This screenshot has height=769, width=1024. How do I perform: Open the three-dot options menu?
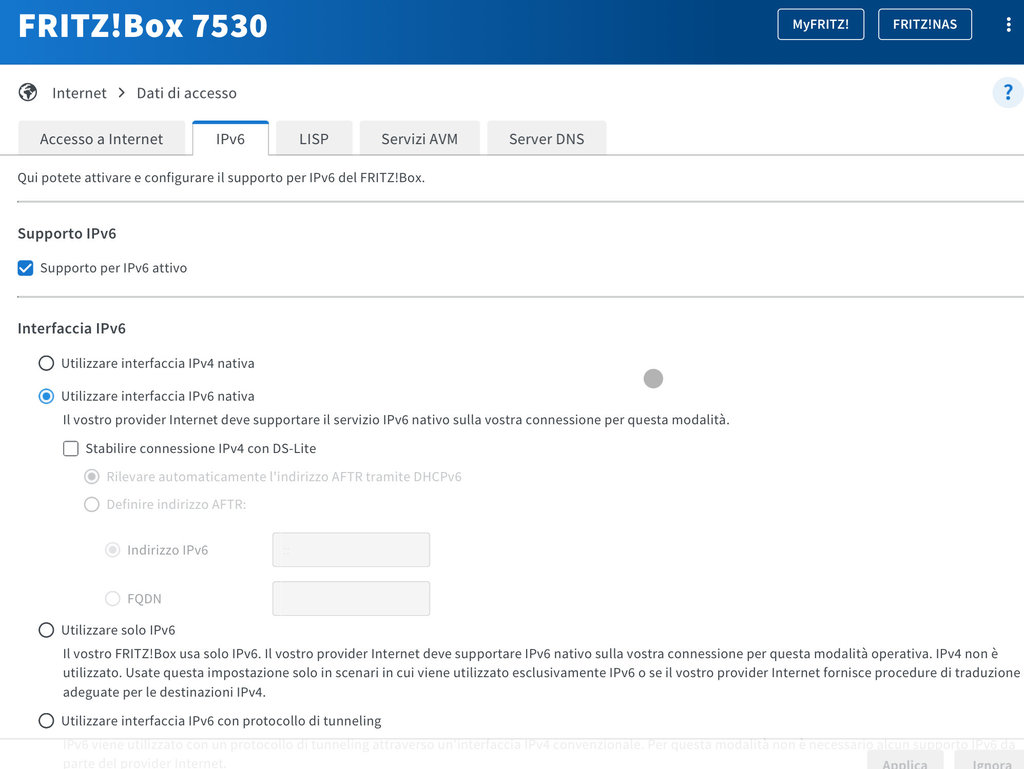[x=1008, y=25]
